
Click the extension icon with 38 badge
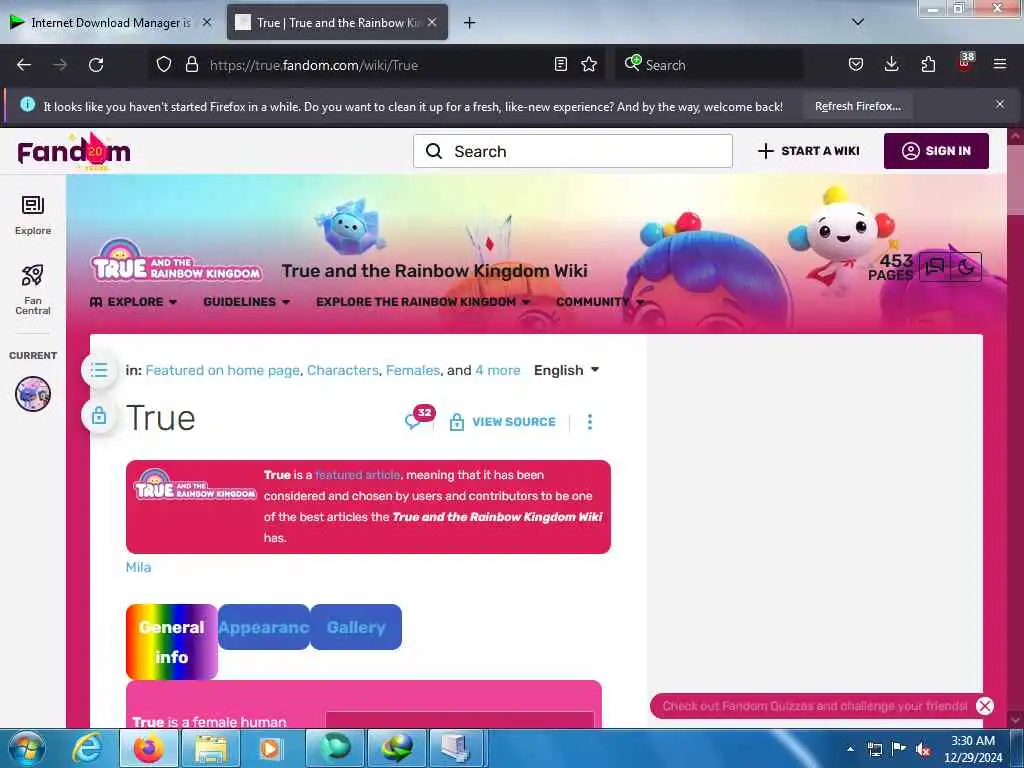pyautogui.click(x=965, y=62)
